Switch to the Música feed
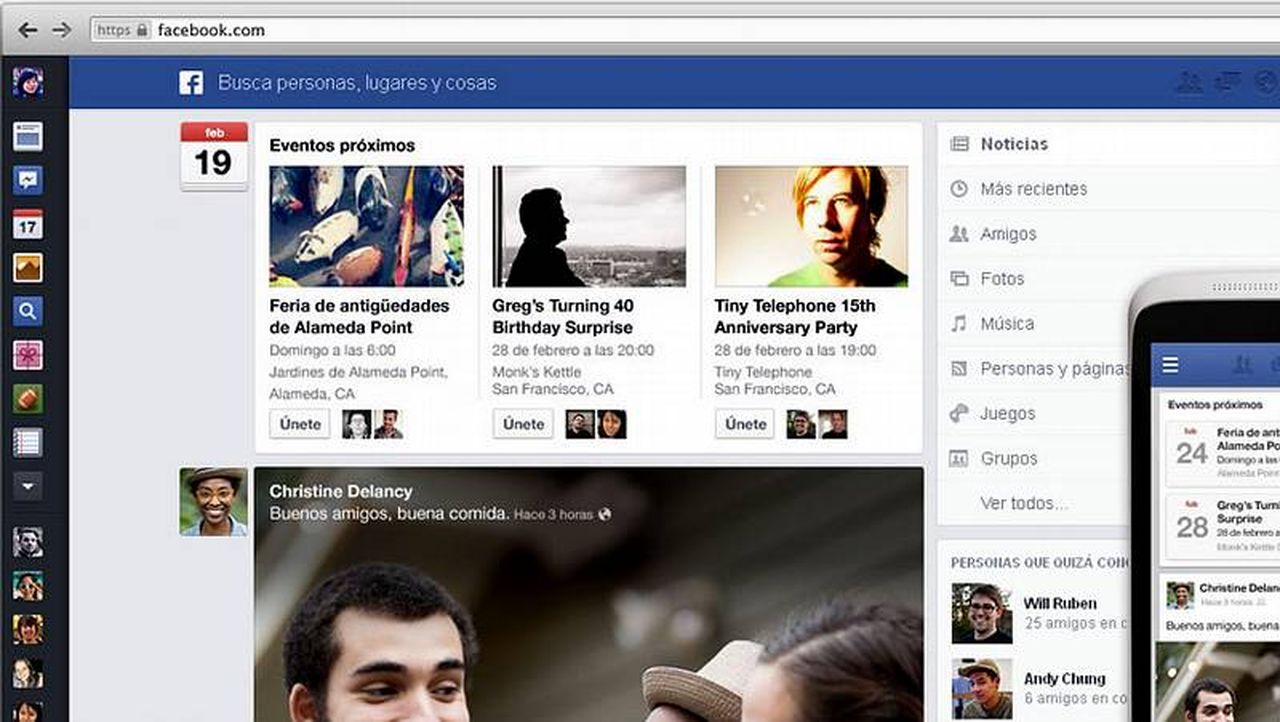Image resolution: width=1280 pixels, height=722 pixels. [1007, 324]
